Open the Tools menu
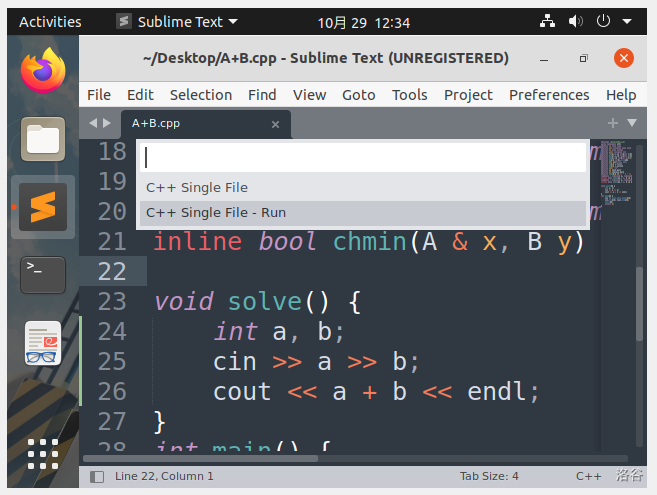This screenshot has height=495, width=657. [409, 95]
